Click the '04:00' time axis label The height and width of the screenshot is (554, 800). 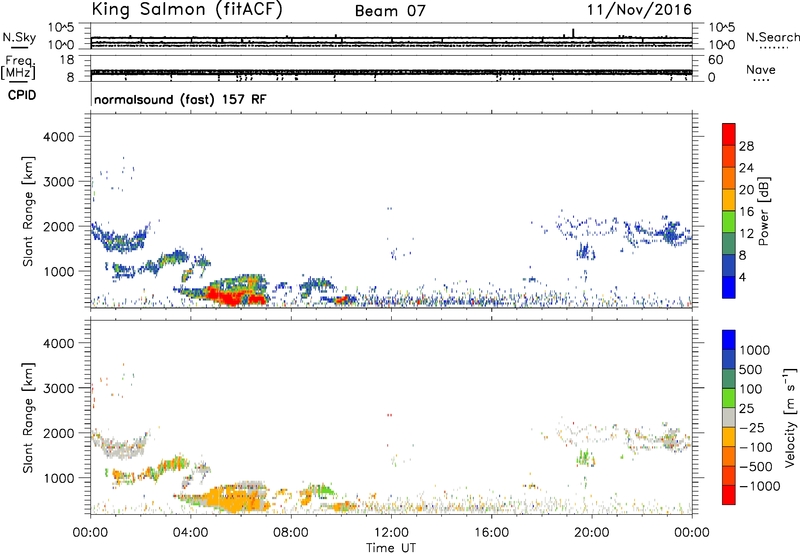[191, 533]
